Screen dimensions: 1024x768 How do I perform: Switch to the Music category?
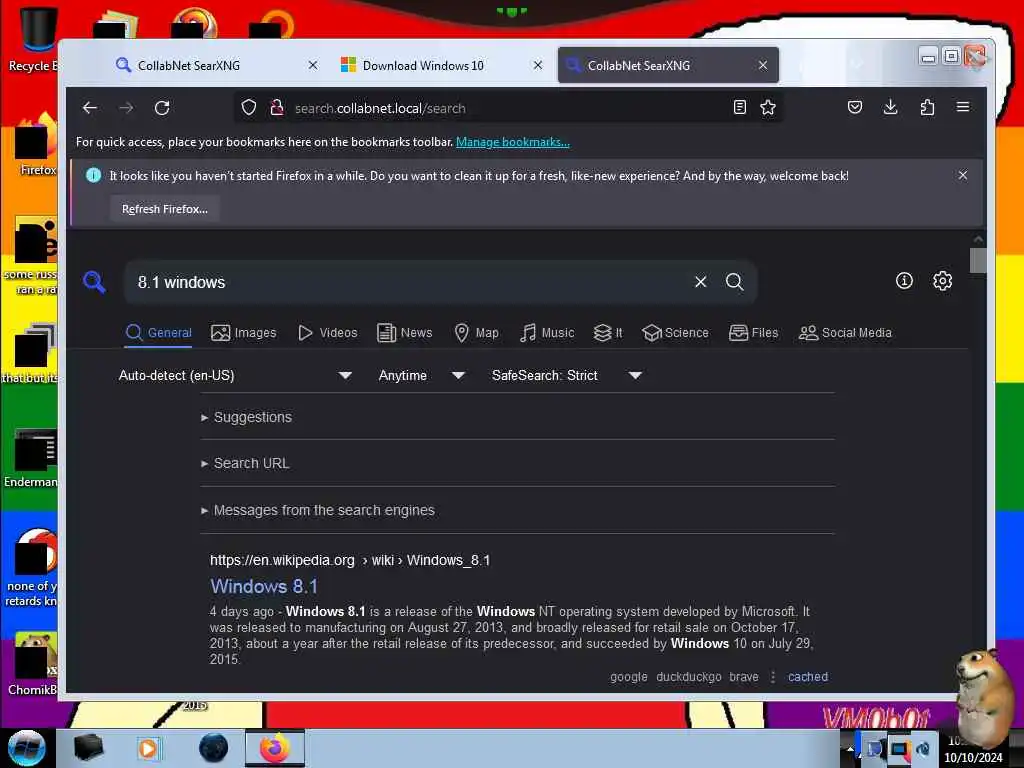pos(547,333)
